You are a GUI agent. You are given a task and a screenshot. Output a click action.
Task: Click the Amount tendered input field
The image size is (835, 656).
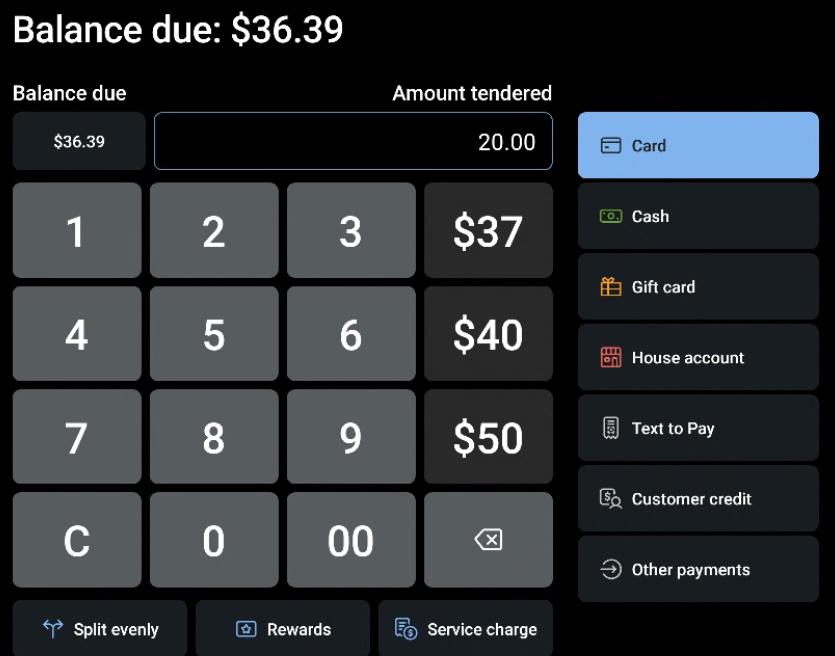pos(353,141)
